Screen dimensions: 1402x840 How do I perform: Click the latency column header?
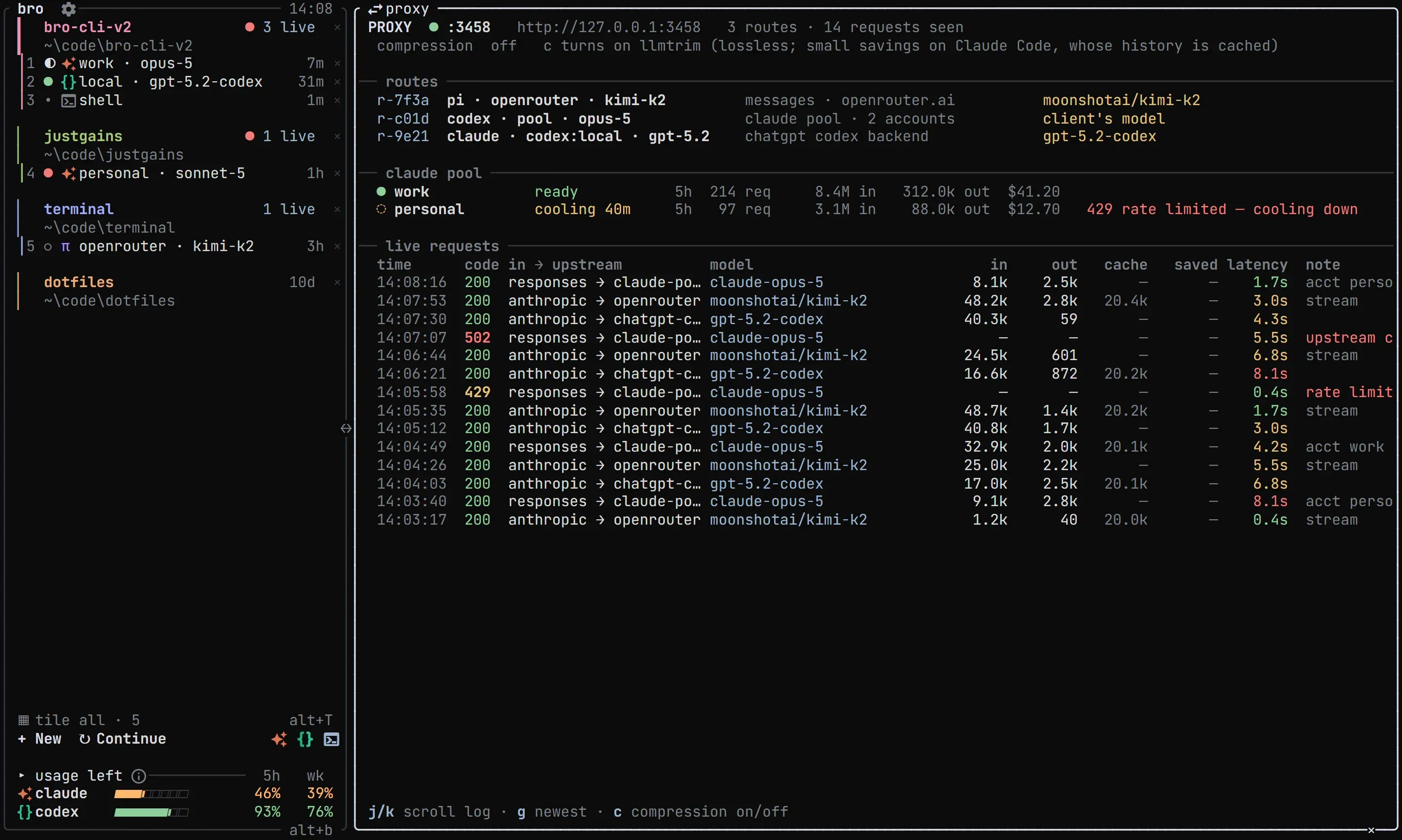point(1257,265)
